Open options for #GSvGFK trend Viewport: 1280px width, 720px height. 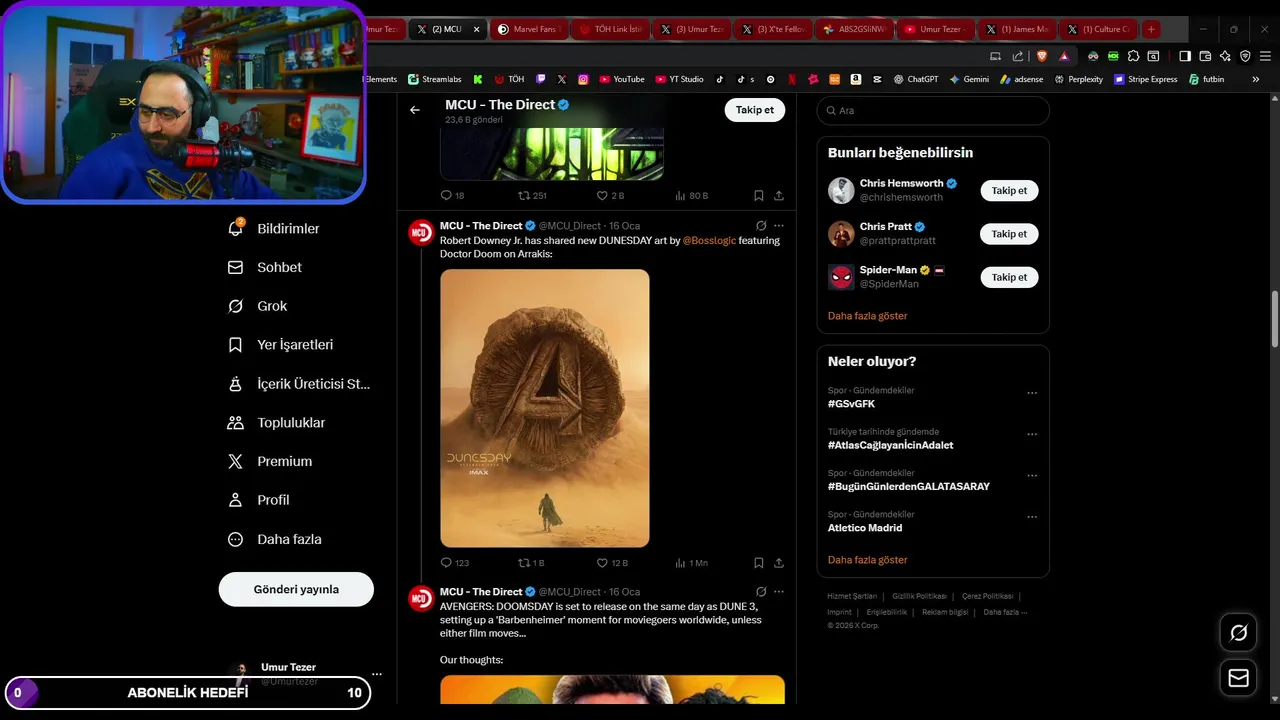tap(1032, 393)
